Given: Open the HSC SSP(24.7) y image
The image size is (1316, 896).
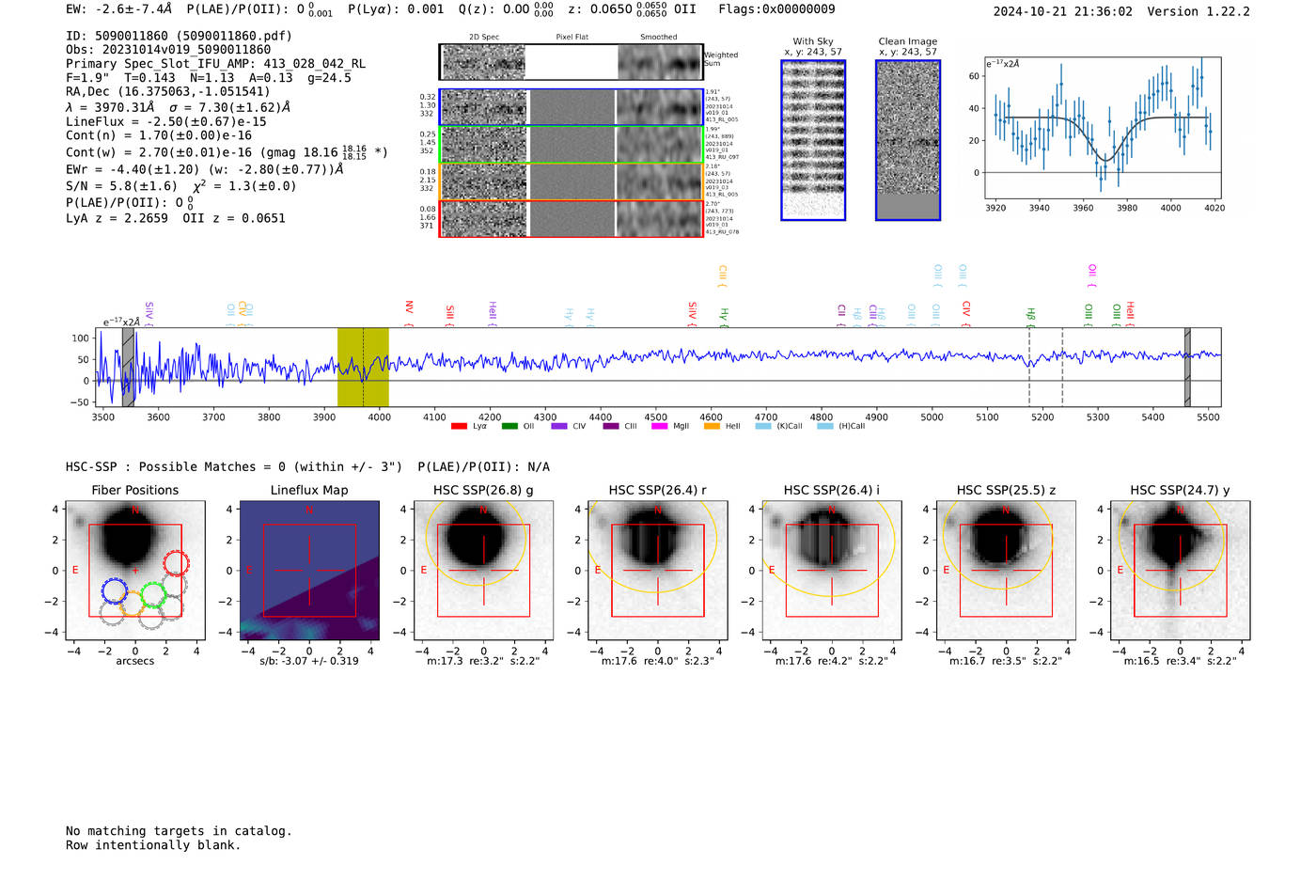Looking at the screenshot, I should (1180, 571).
